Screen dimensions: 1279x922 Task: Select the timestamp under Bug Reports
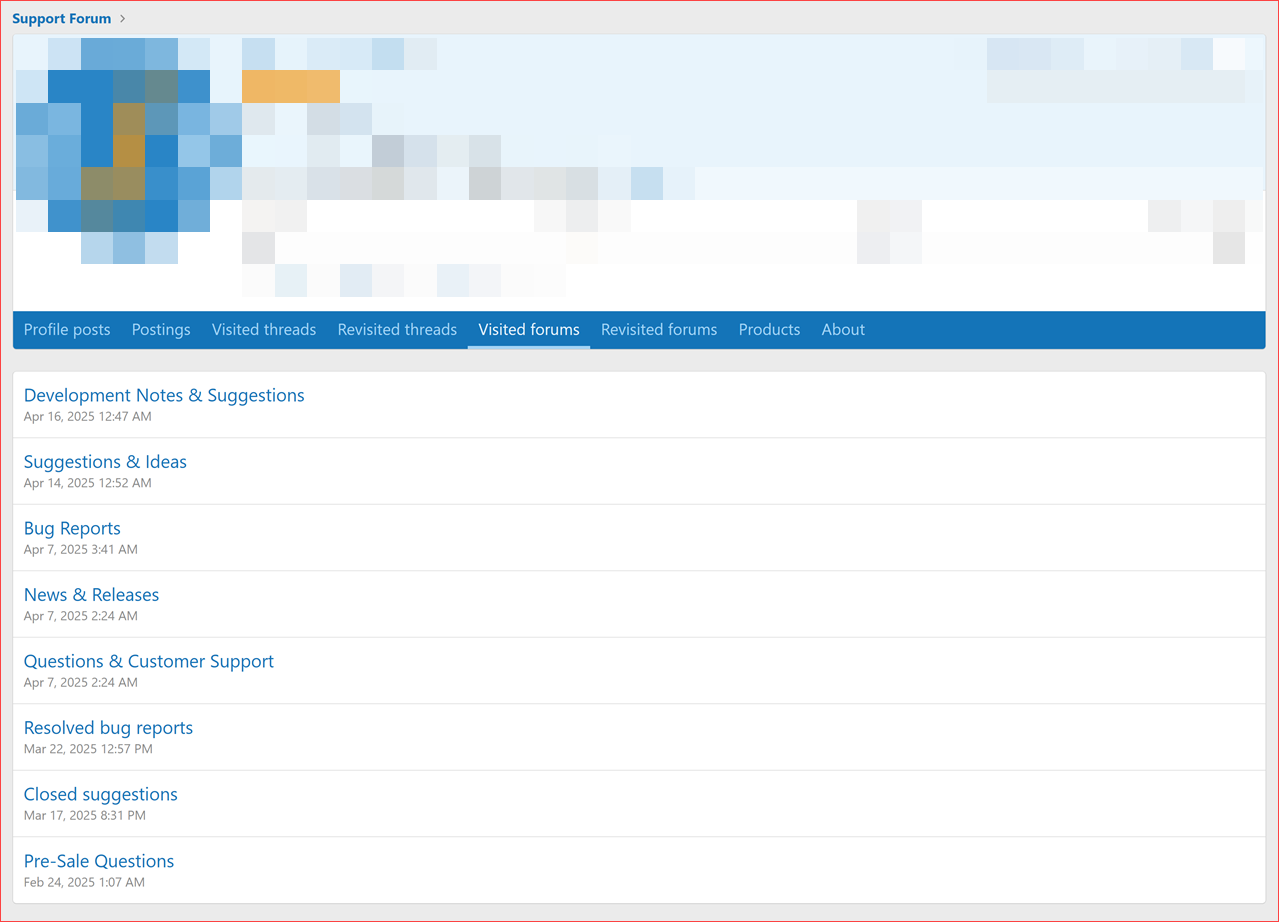click(x=80, y=549)
